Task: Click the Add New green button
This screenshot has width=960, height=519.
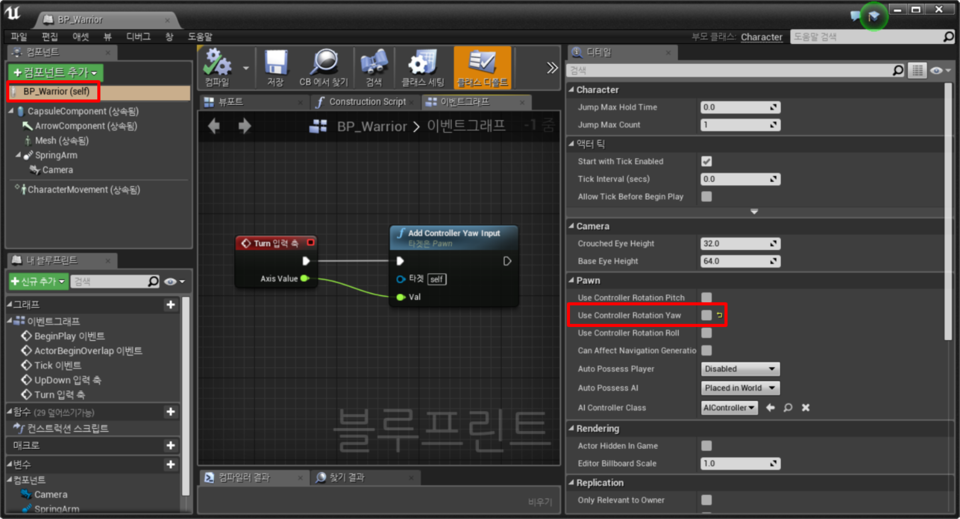Action: point(38,281)
